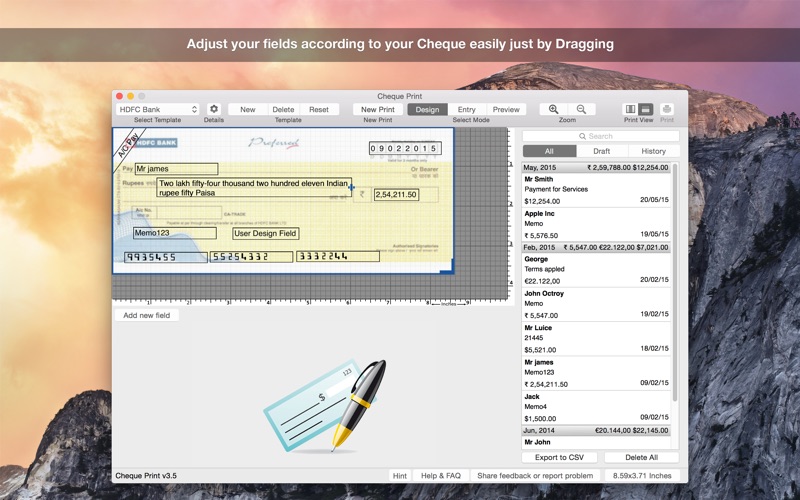The height and width of the screenshot is (500, 800).
Task: Reset the template layout
Action: click(319, 109)
